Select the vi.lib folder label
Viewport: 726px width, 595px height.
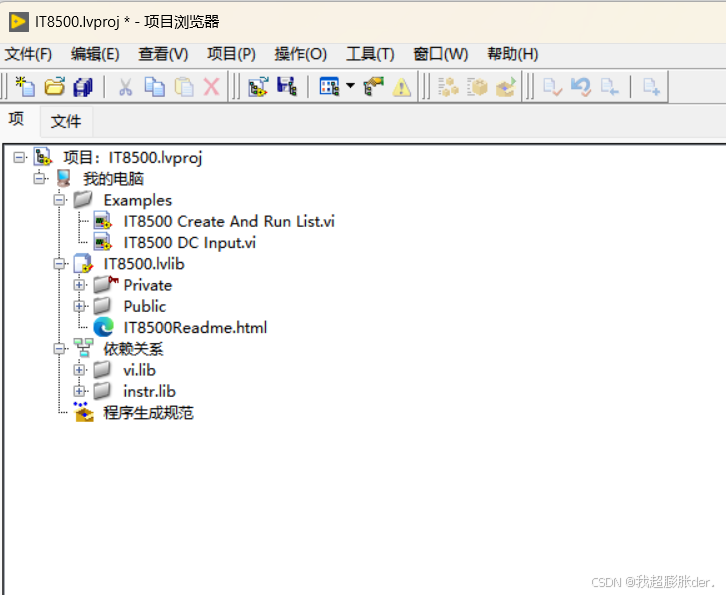click(x=139, y=370)
